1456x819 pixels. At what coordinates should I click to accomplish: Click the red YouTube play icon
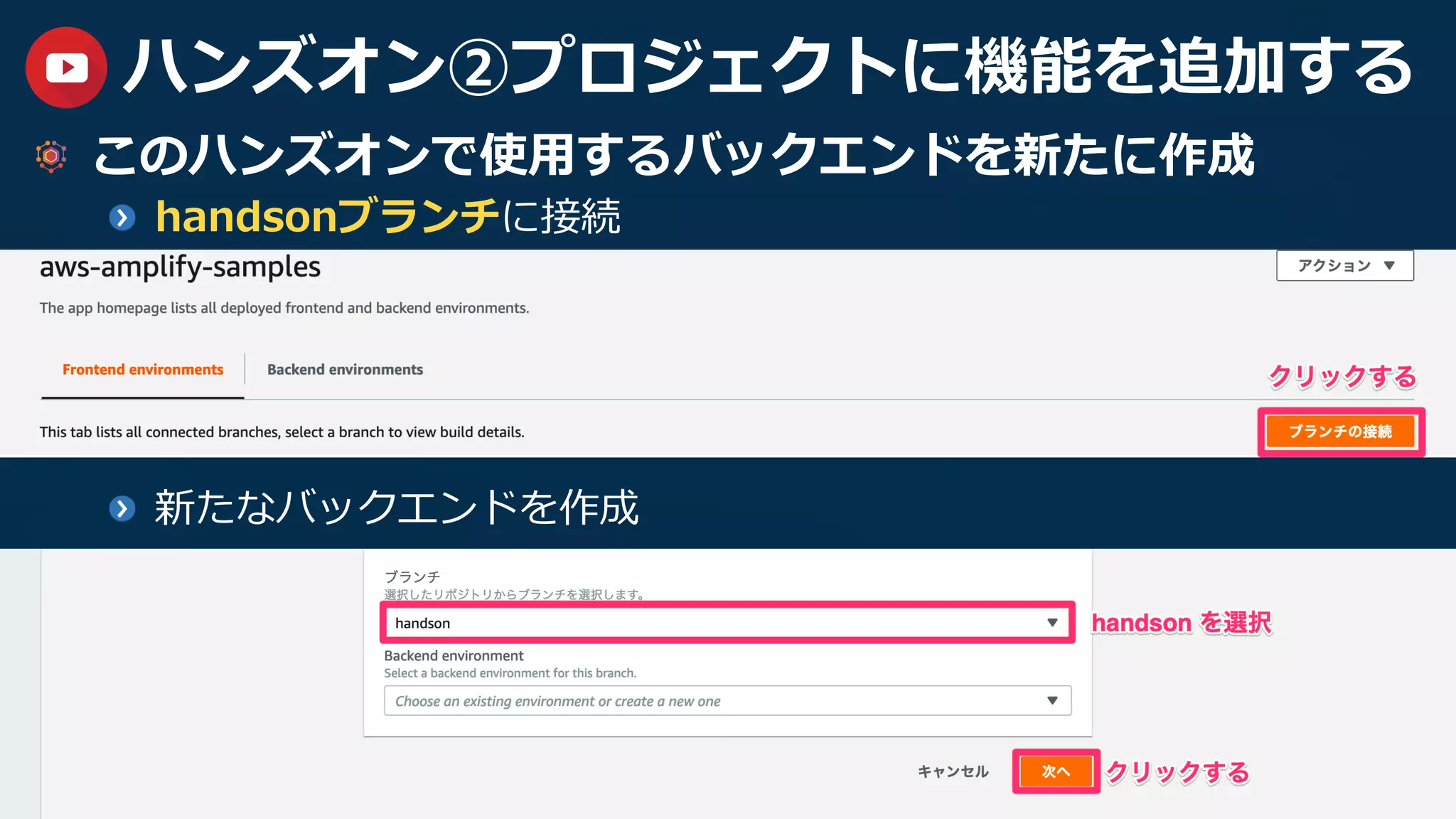(66, 68)
